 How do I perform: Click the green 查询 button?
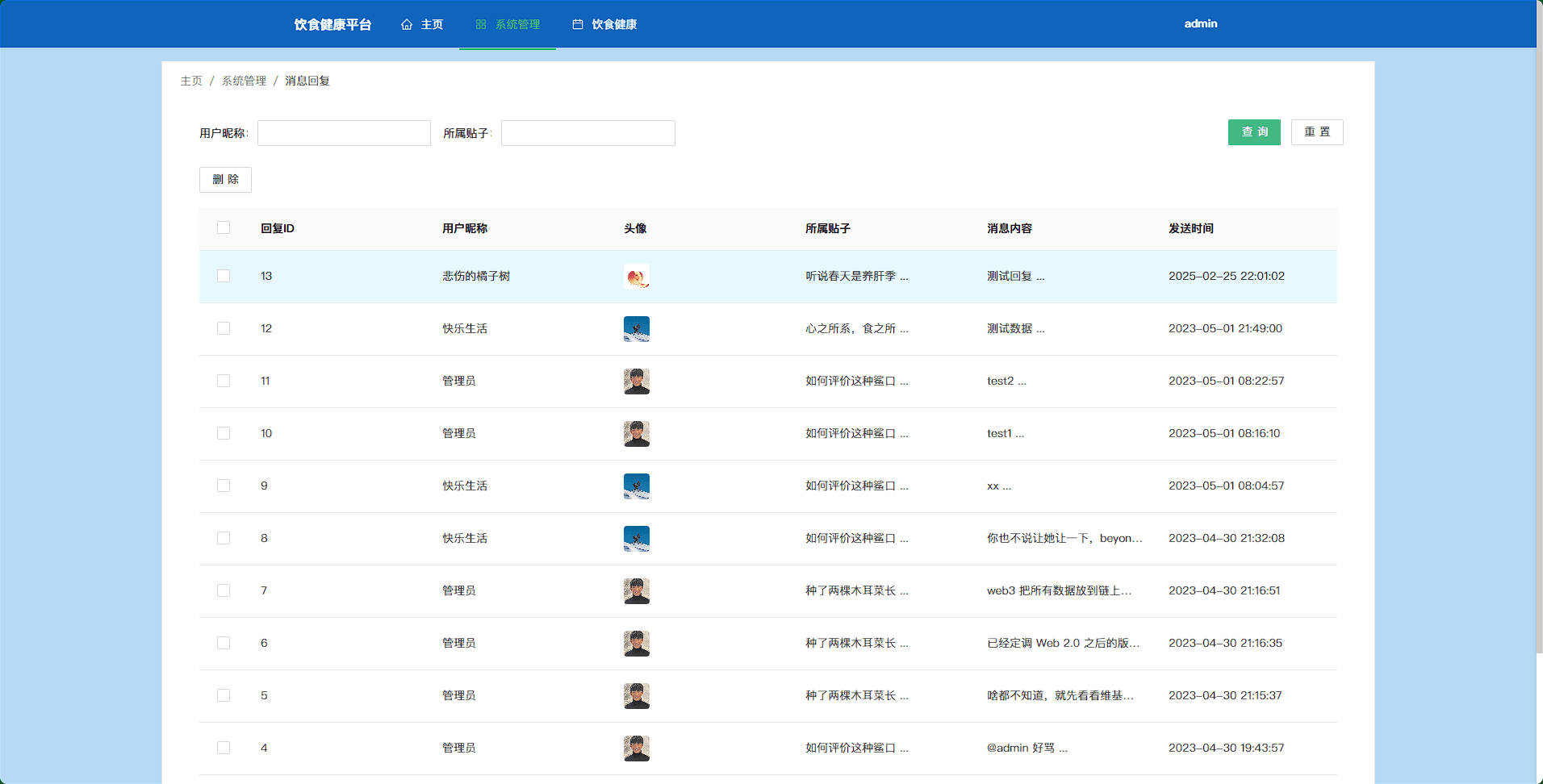tap(1254, 132)
